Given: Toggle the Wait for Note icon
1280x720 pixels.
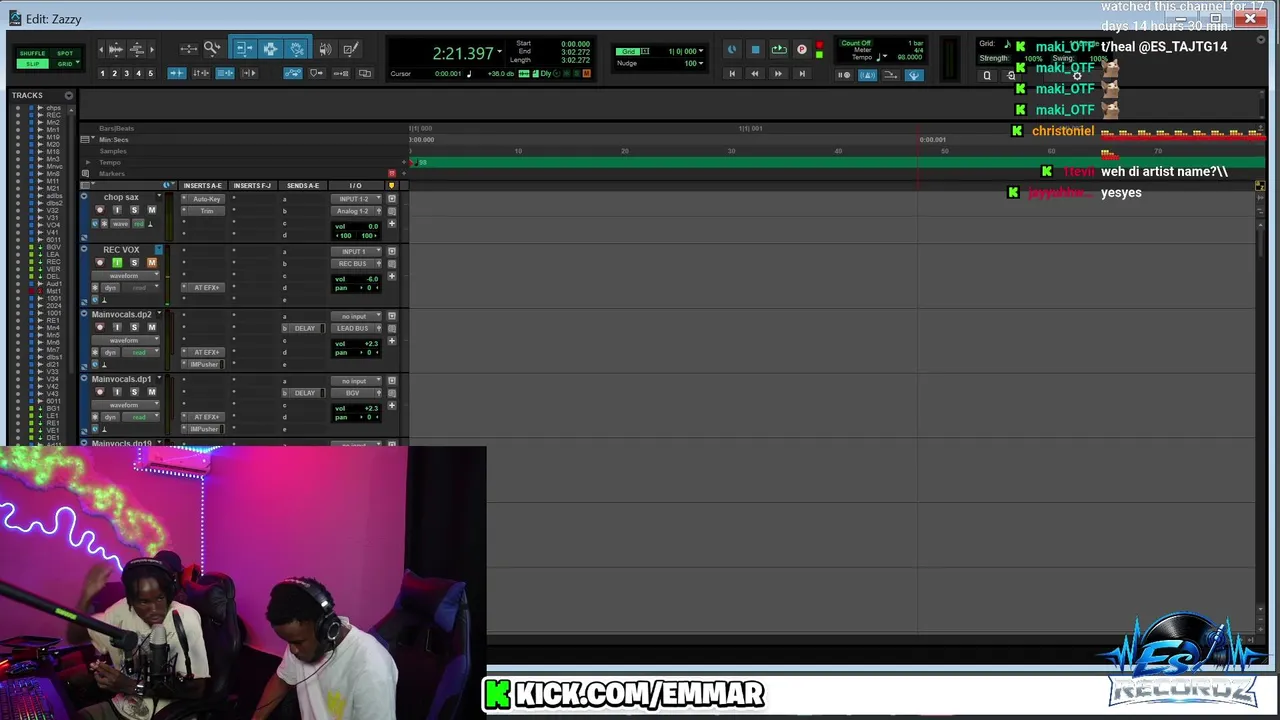Looking at the screenshot, I should (844, 75).
